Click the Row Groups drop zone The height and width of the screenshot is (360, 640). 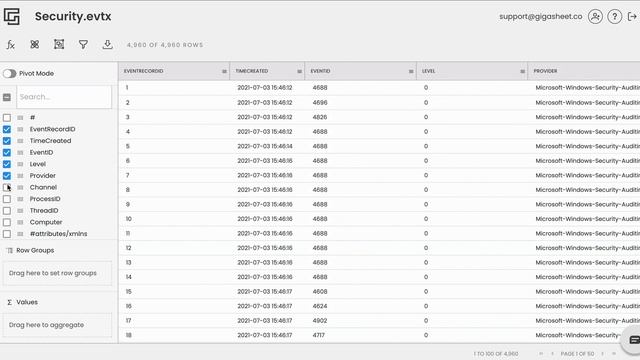(57, 273)
